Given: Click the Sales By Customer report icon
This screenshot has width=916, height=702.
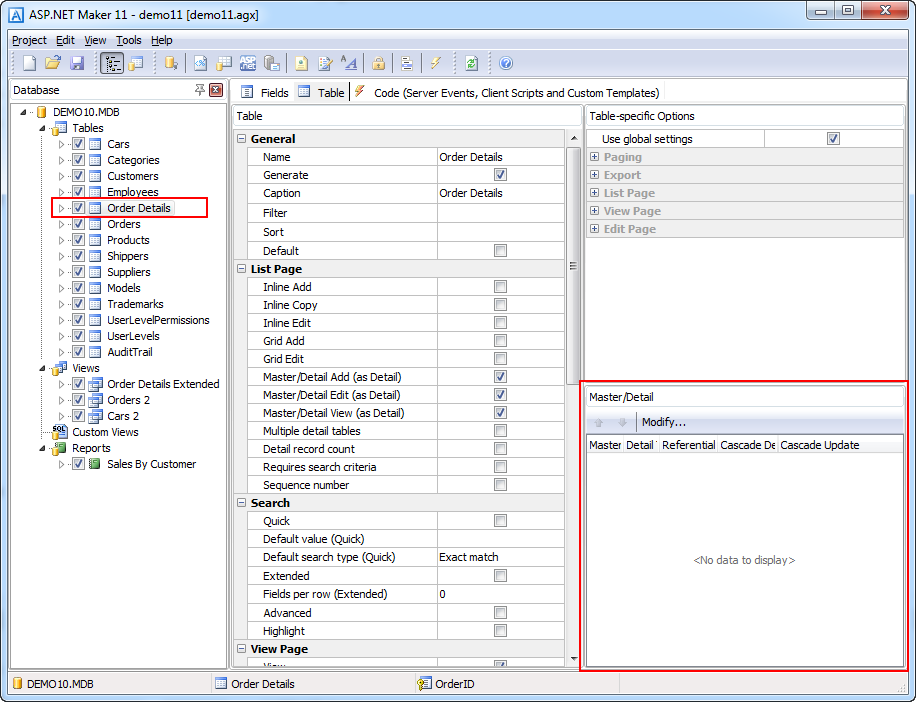Looking at the screenshot, I should coord(95,464).
